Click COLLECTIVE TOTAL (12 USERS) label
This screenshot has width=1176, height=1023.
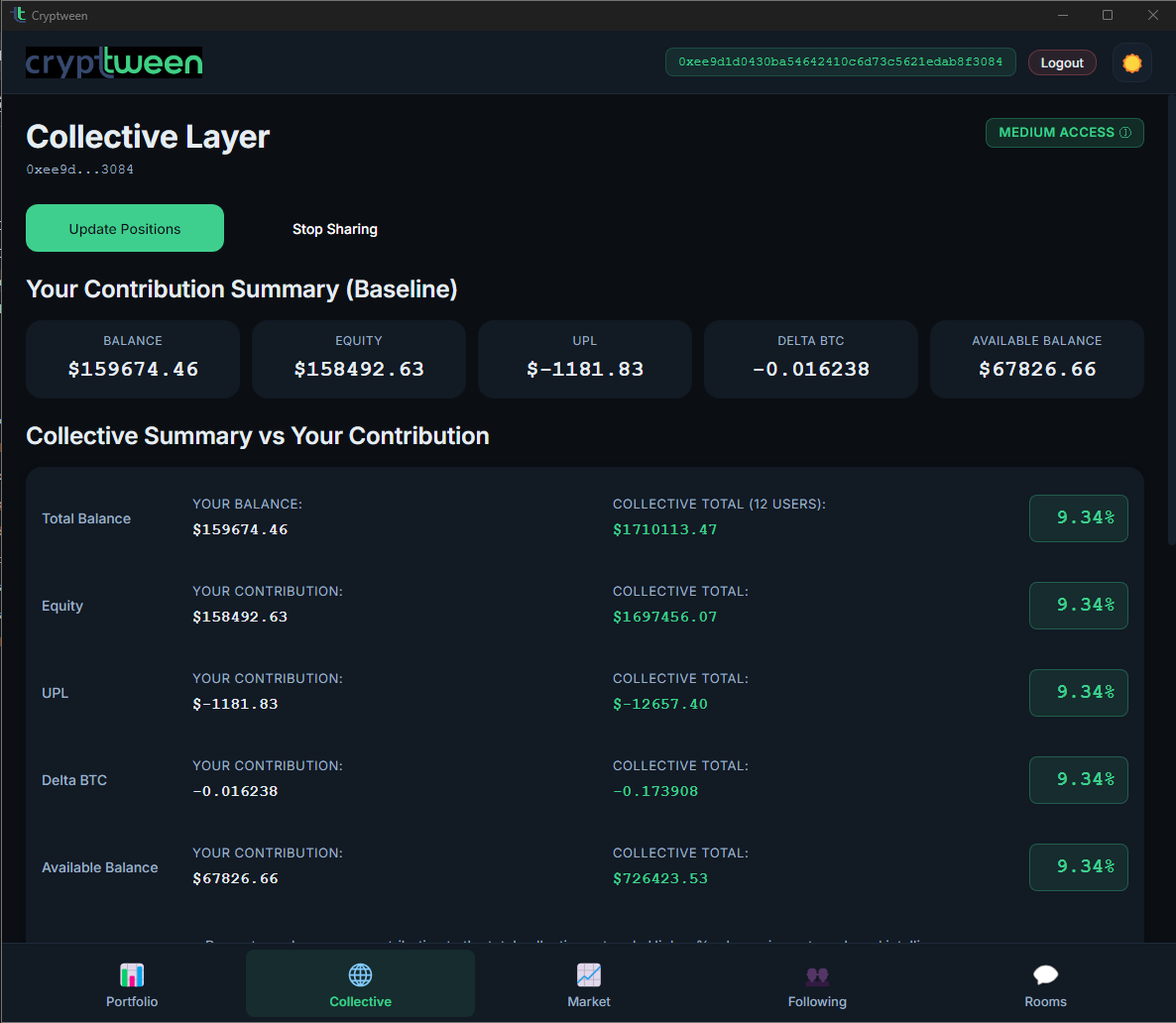tap(719, 504)
